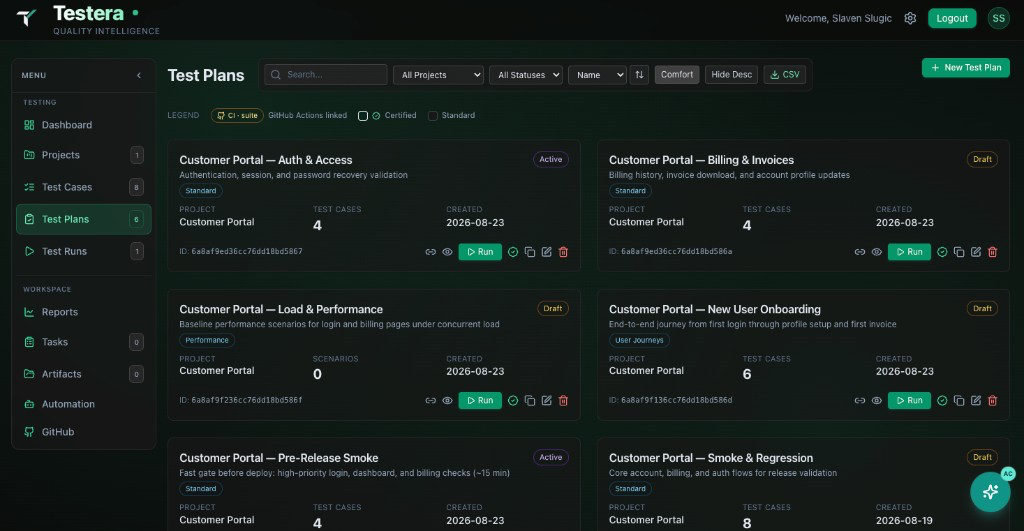This screenshot has width=1024, height=531.
Task: Copy link for New User Onboarding plan
Action: (859, 400)
